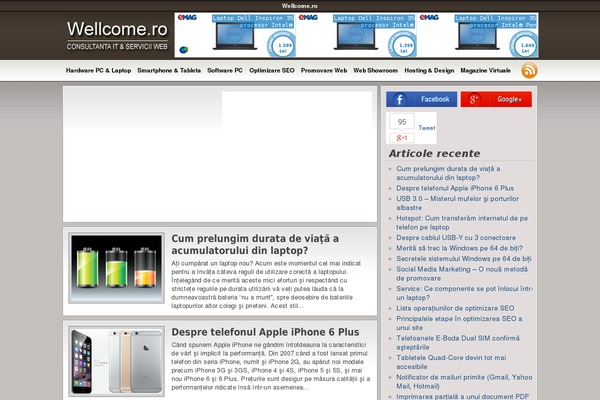
Task: Open sidebar link 'Imprimarea parțială a unui document PDF'
Action: (x=463, y=396)
